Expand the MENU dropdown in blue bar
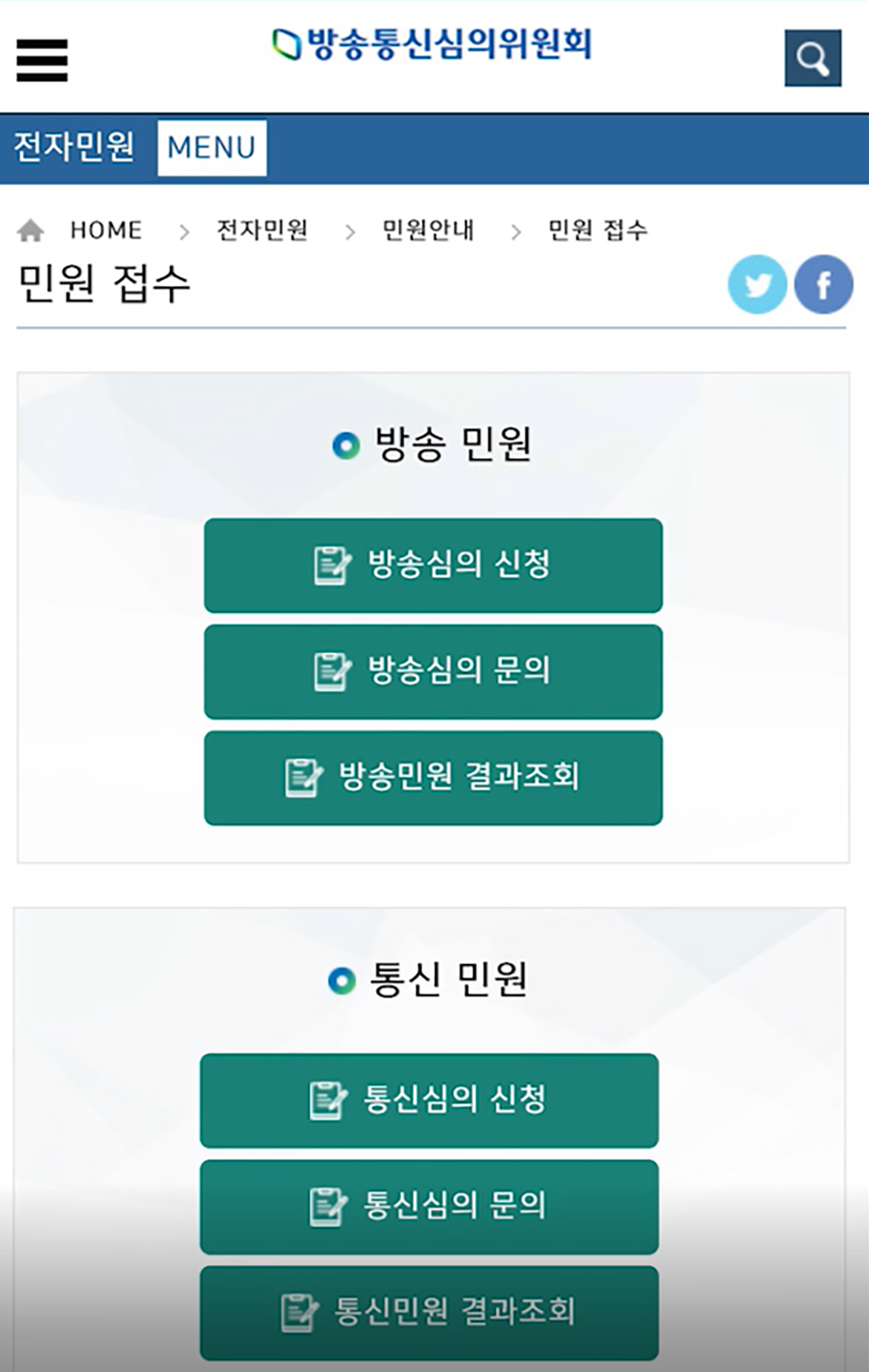The image size is (869, 1372). click(212, 148)
